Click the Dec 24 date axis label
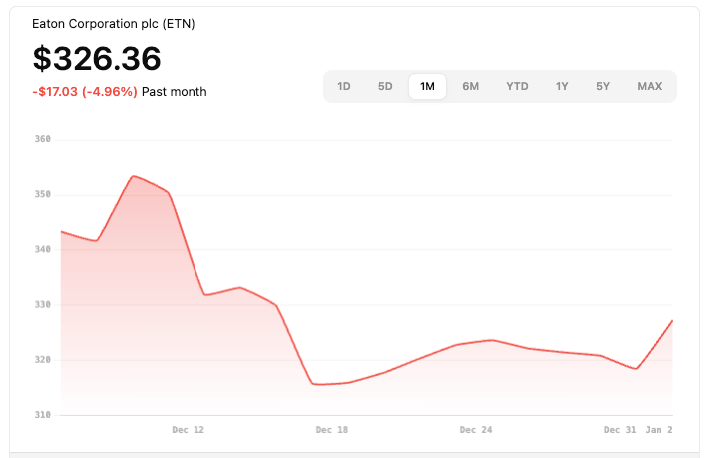Screen dimensions: 708x458 click(x=475, y=430)
